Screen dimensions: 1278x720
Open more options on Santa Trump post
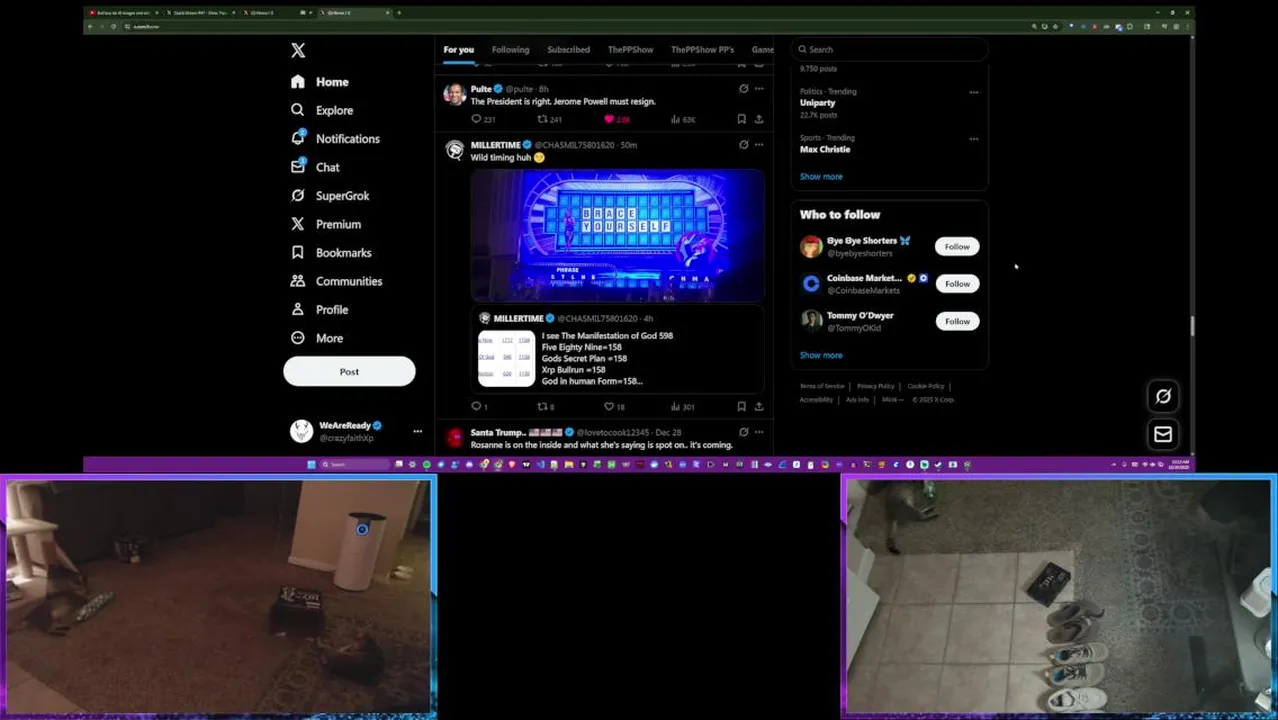(759, 432)
